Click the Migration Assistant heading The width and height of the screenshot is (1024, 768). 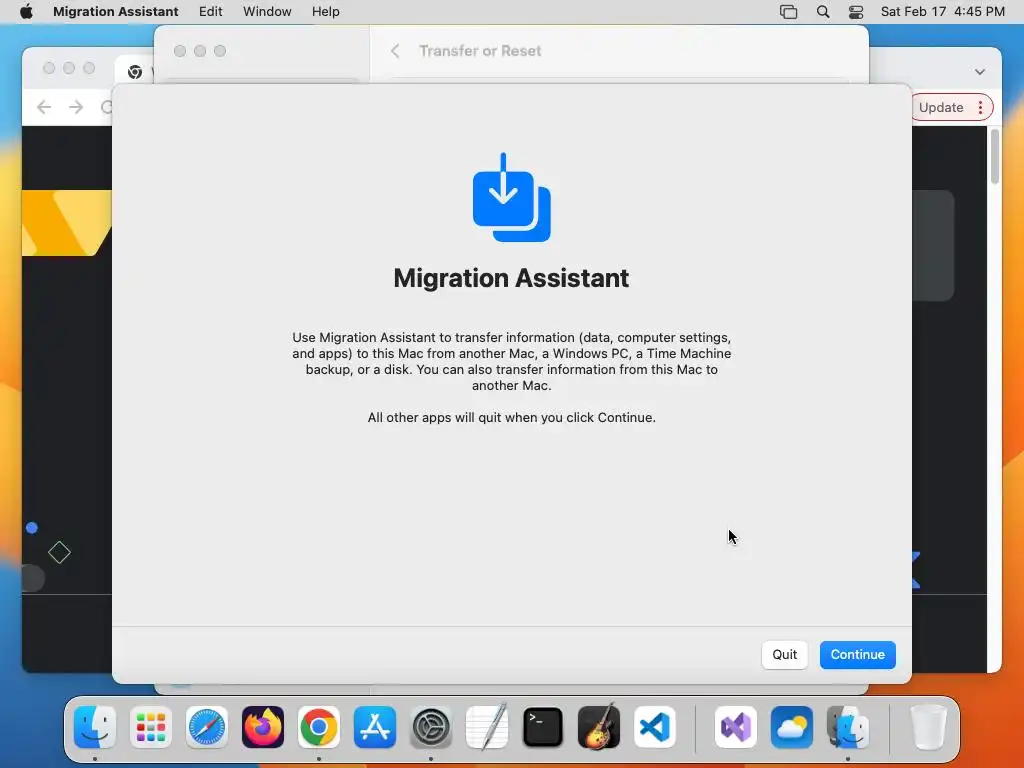511,278
